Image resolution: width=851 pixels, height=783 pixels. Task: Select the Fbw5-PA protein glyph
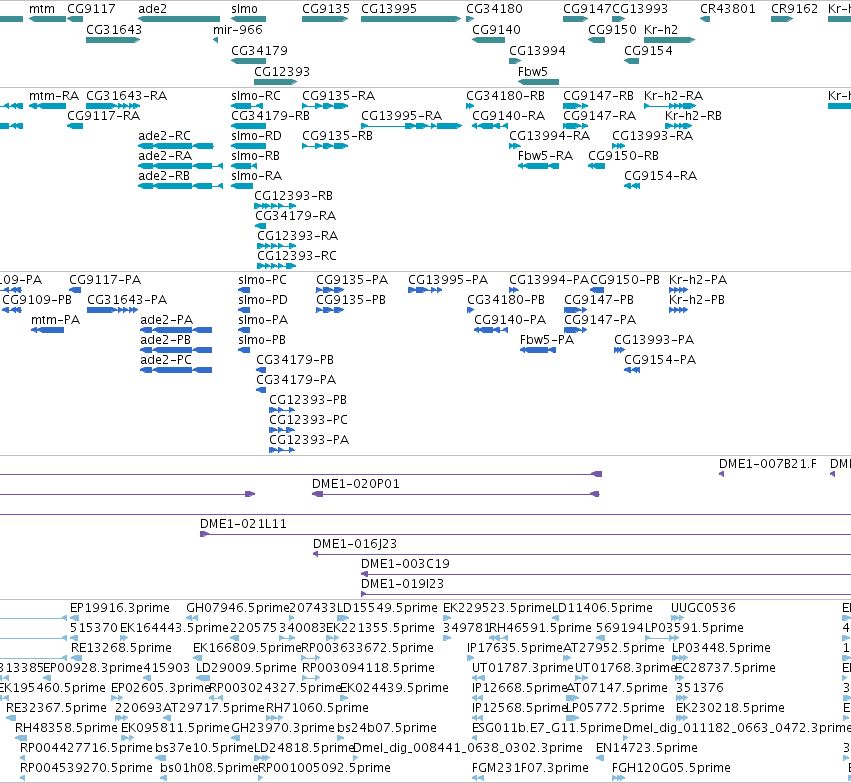point(538,351)
